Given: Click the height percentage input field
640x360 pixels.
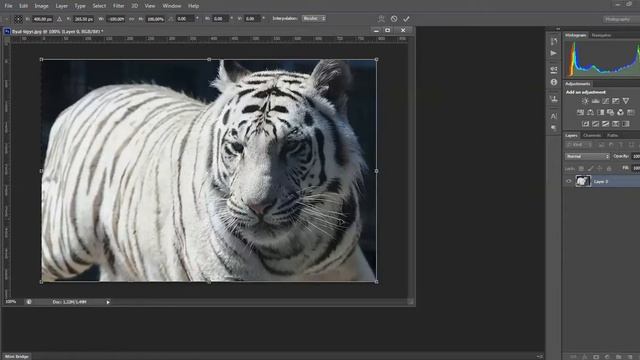Looking at the screenshot, I should tap(155, 19).
